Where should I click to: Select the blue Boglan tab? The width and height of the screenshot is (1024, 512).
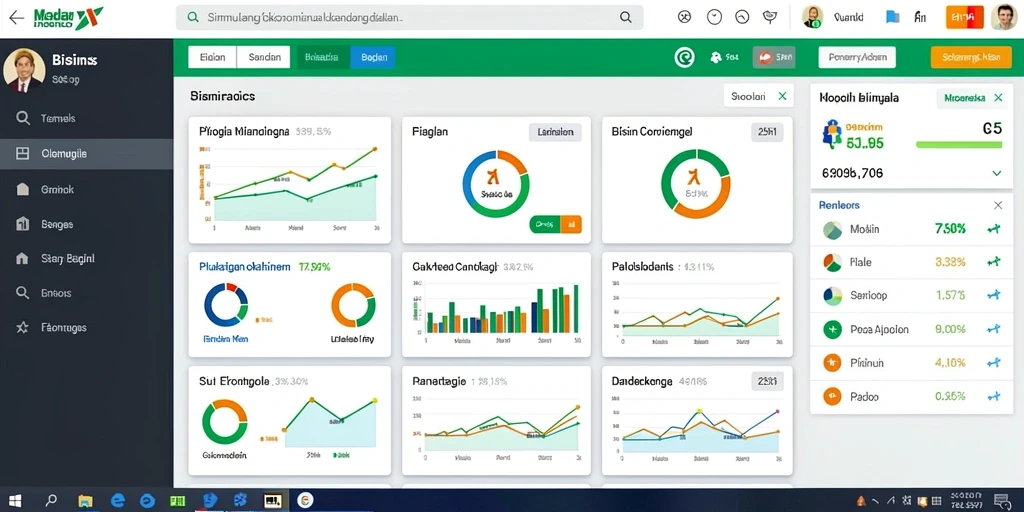[x=373, y=57]
